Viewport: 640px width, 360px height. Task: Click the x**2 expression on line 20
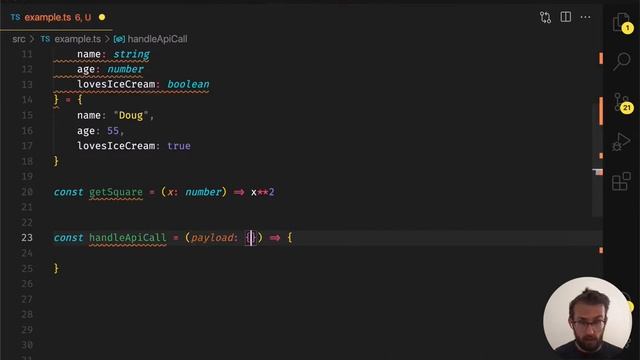click(262, 192)
